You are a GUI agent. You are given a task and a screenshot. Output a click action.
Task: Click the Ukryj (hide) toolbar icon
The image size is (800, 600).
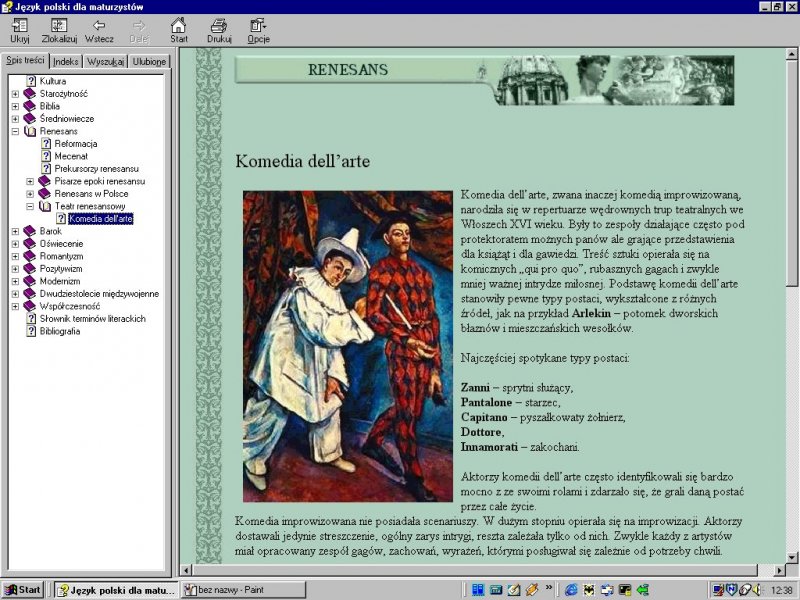(x=19, y=26)
